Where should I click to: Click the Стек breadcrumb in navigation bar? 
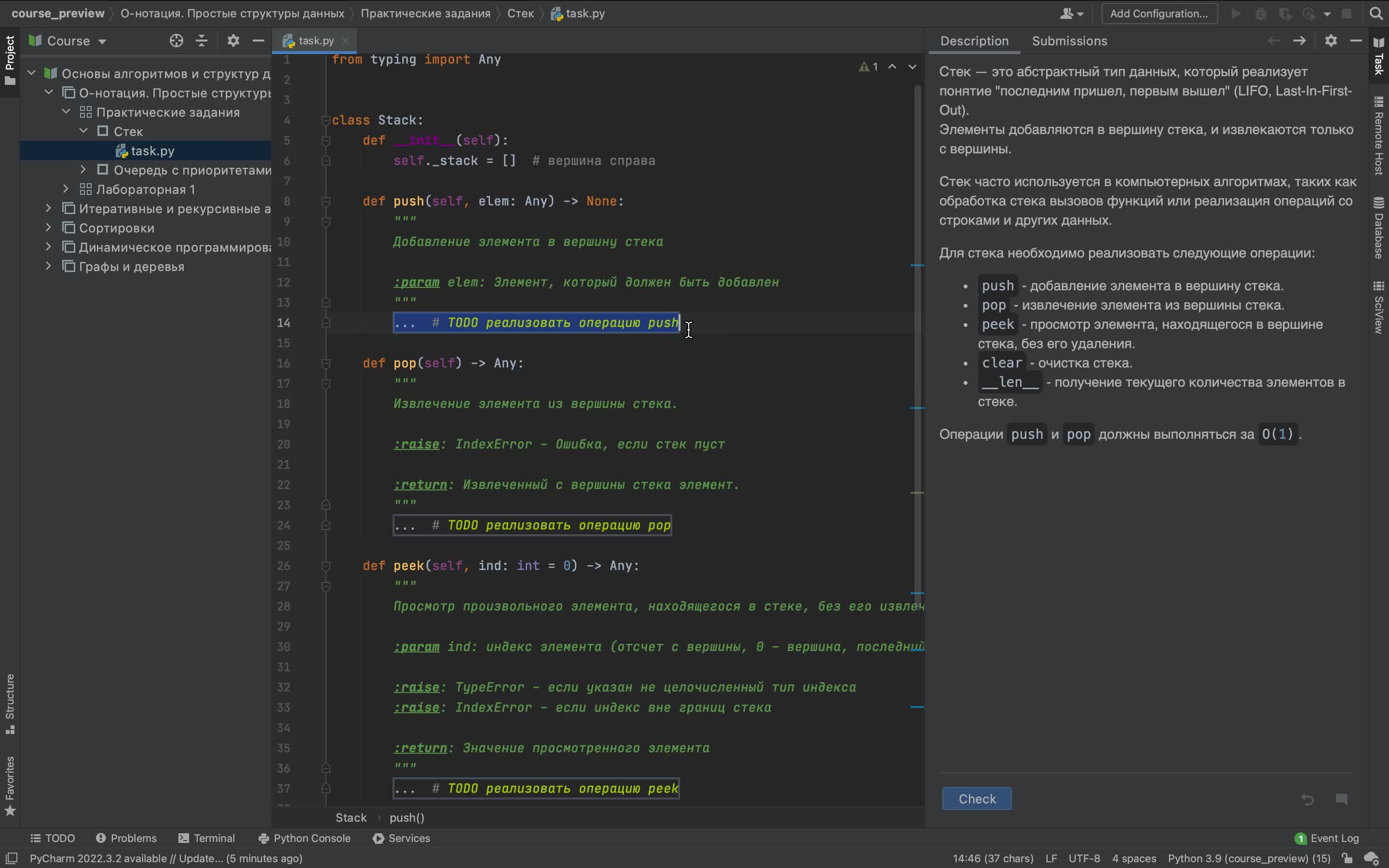tap(520, 13)
